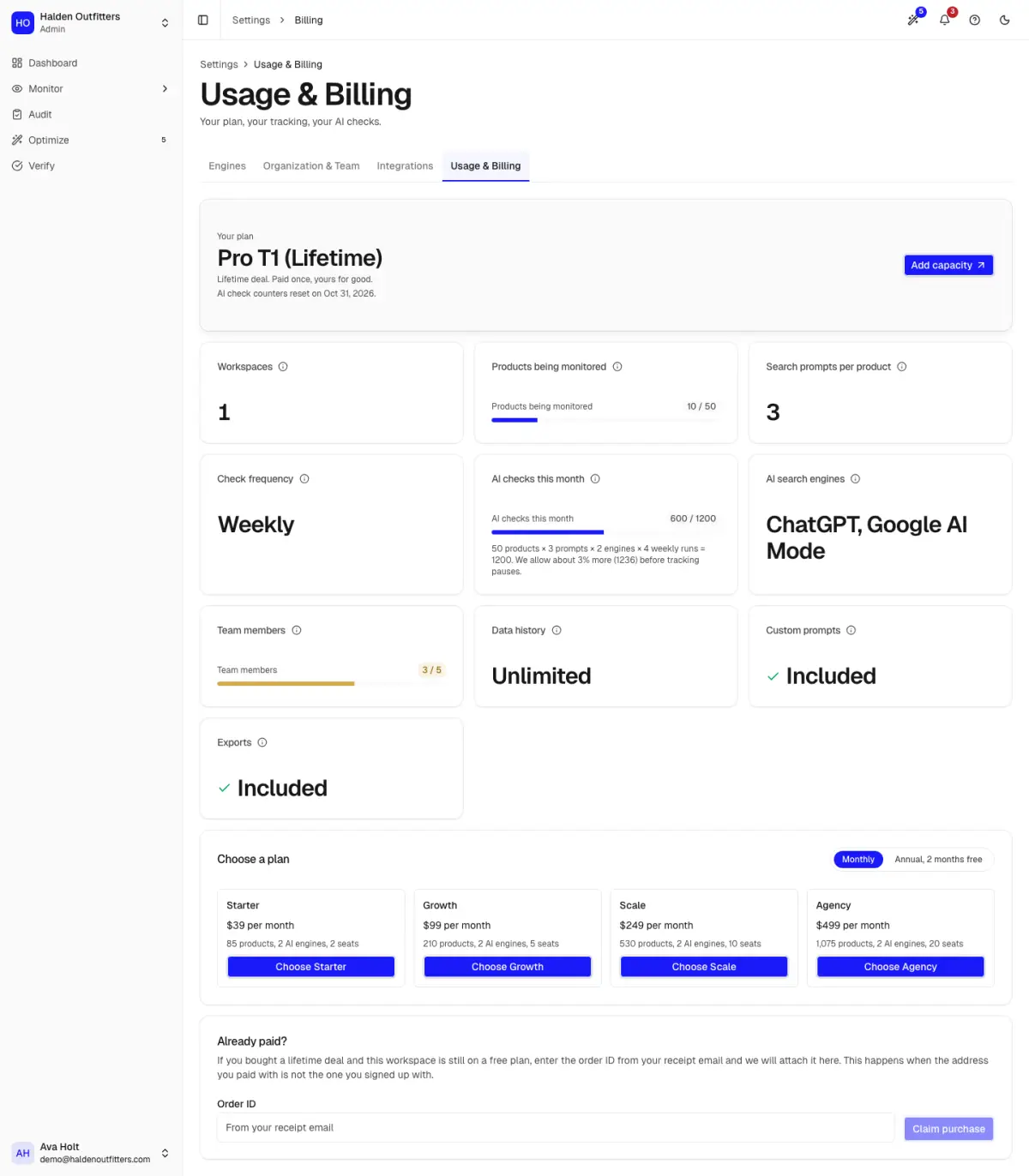
Task: Click Team members progress bar
Action: click(x=329, y=684)
